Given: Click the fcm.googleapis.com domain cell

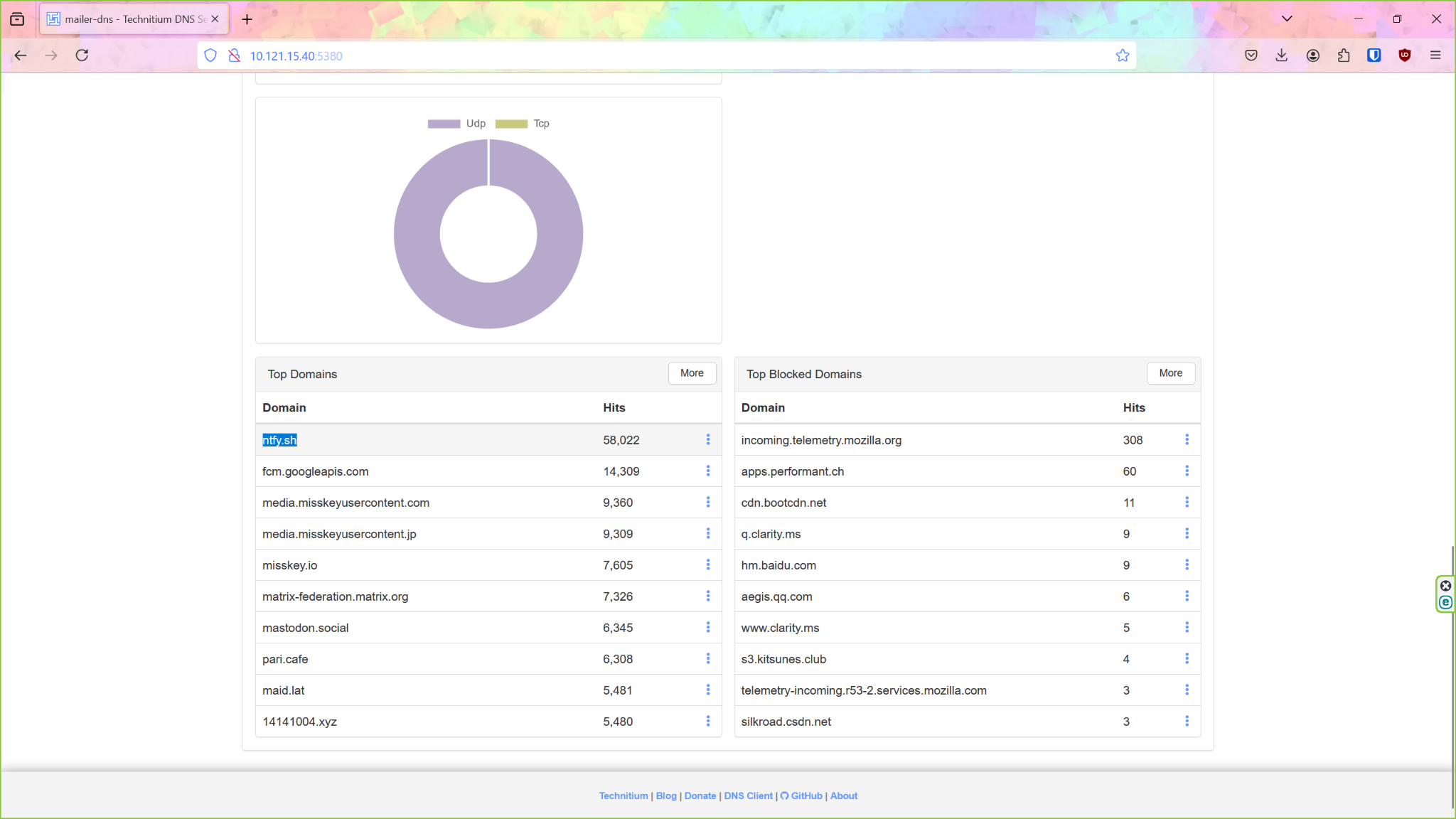Looking at the screenshot, I should [315, 471].
